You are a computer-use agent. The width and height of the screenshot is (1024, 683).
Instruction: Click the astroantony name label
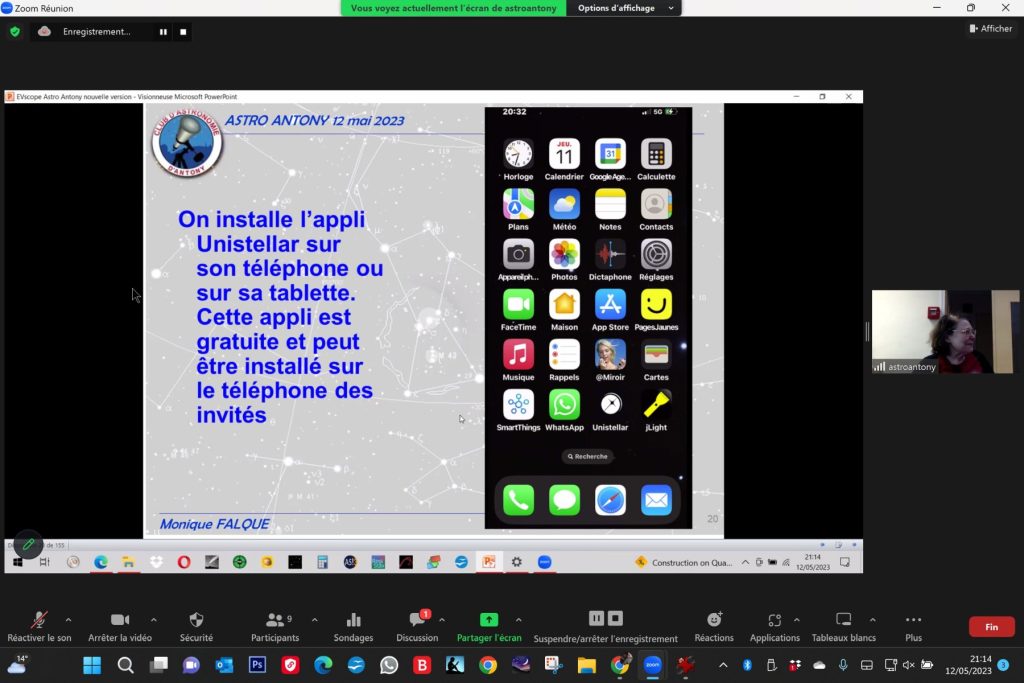pos(912,367)
